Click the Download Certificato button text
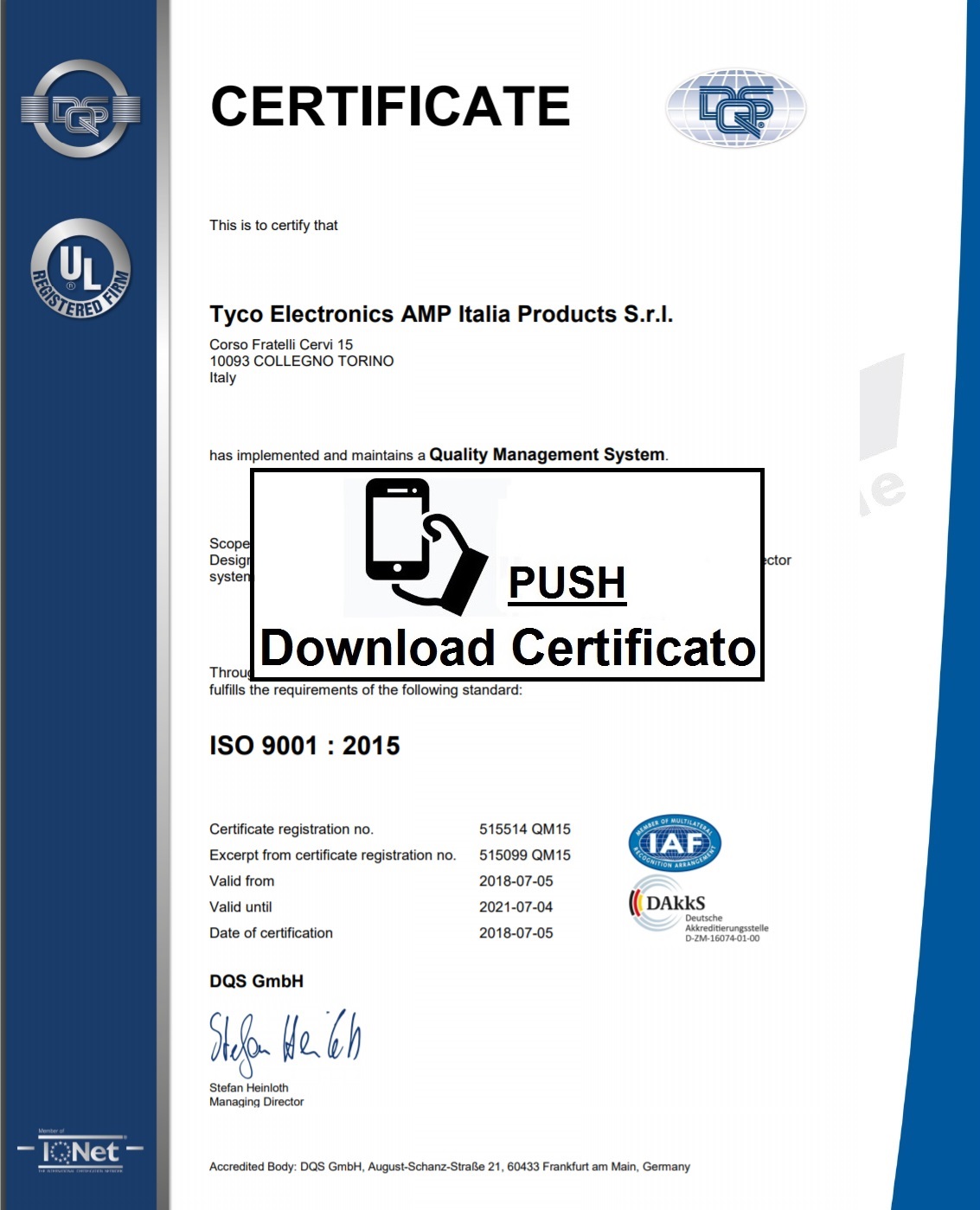Screen dimensions: 980x1210 [508, 648]
